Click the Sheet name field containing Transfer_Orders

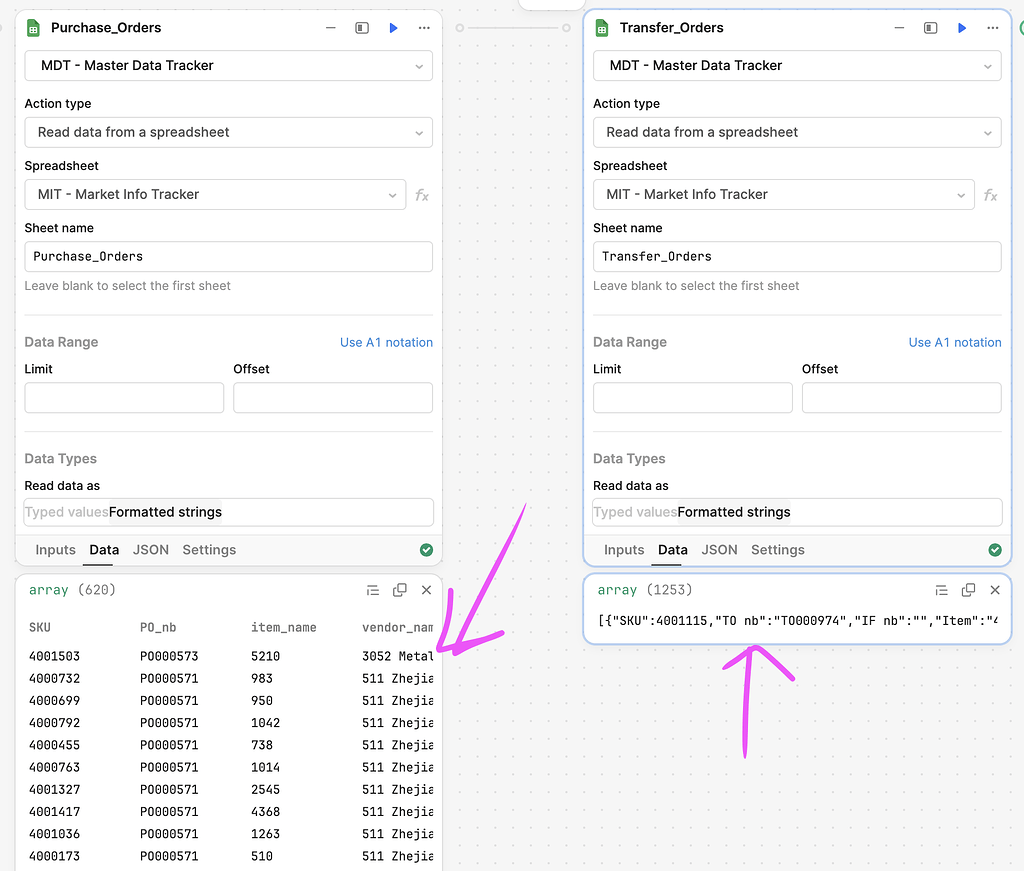(797, 256)
